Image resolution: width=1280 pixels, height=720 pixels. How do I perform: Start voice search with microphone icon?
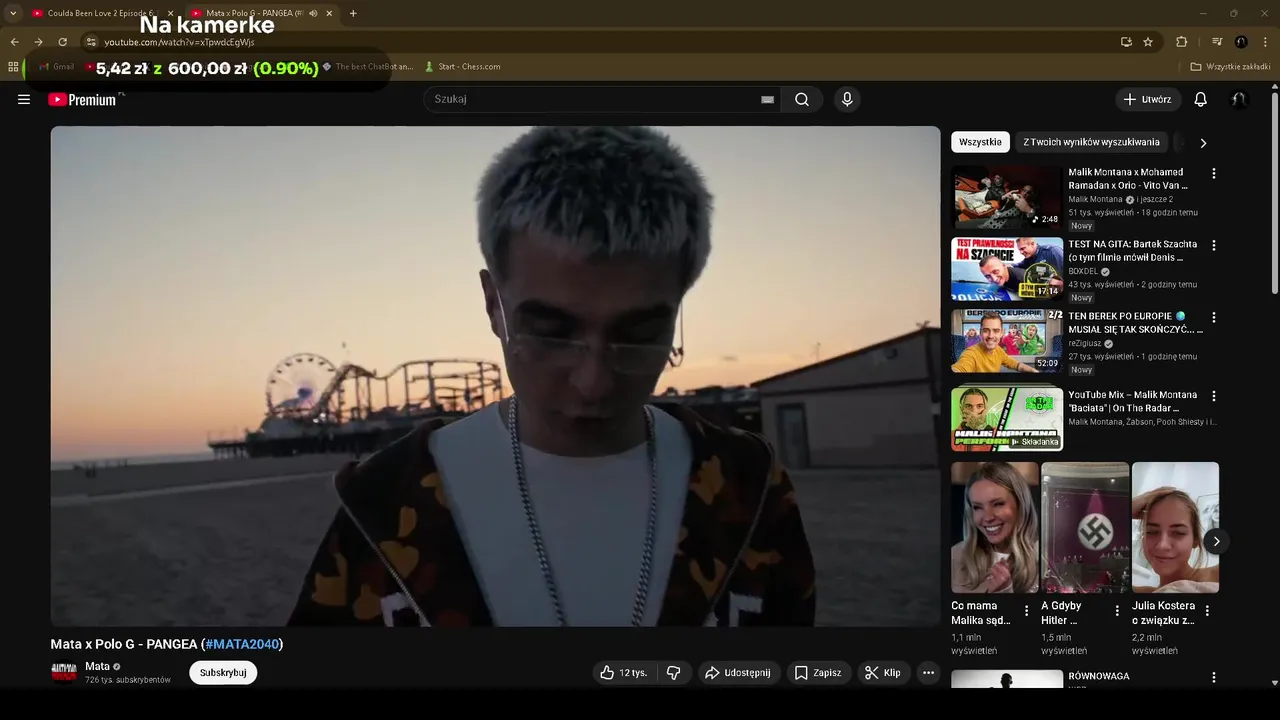[x=847, y=99]
